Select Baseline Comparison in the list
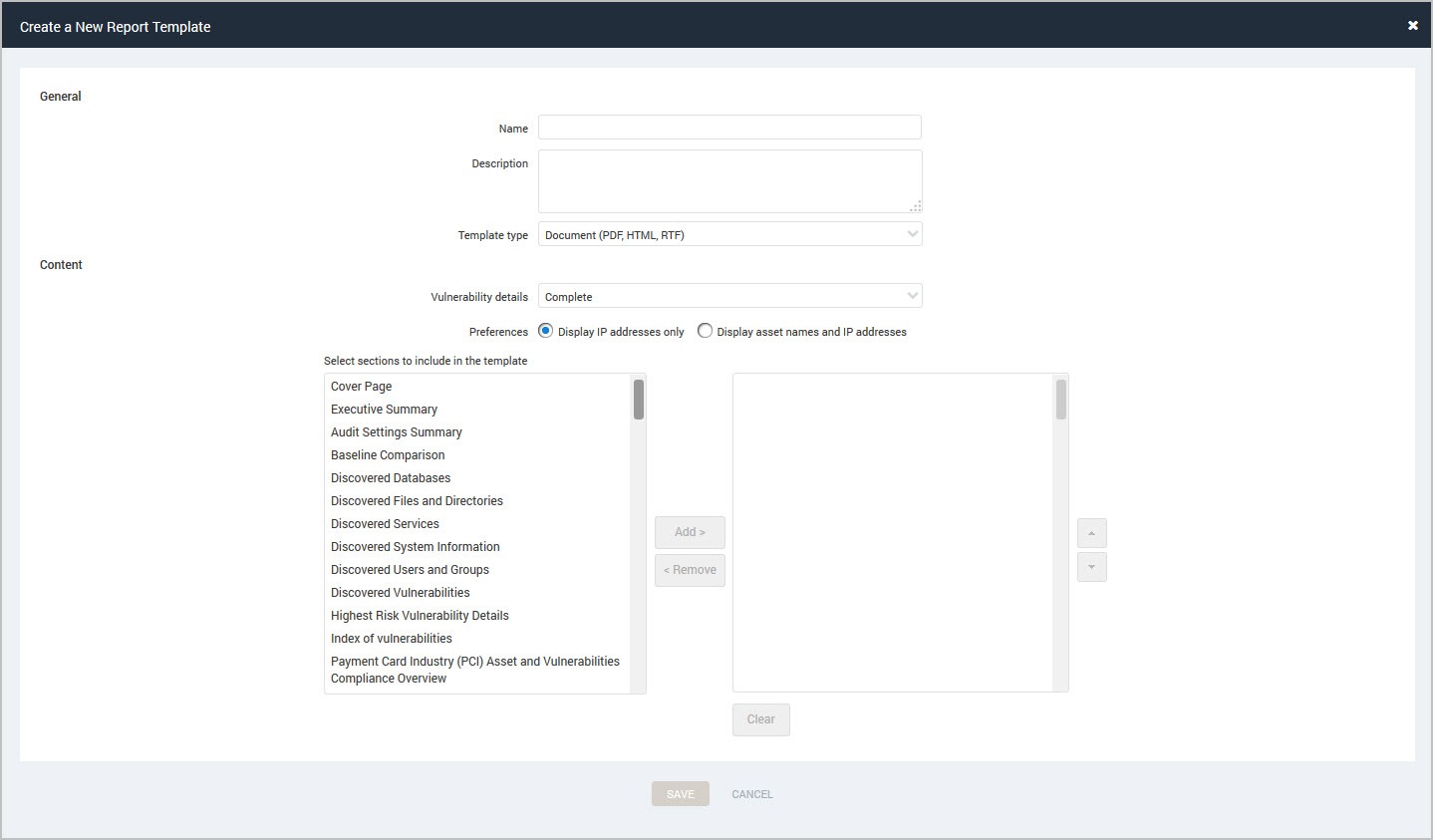The height and width of the screenshot is (840, 1433). coord(388,455)
